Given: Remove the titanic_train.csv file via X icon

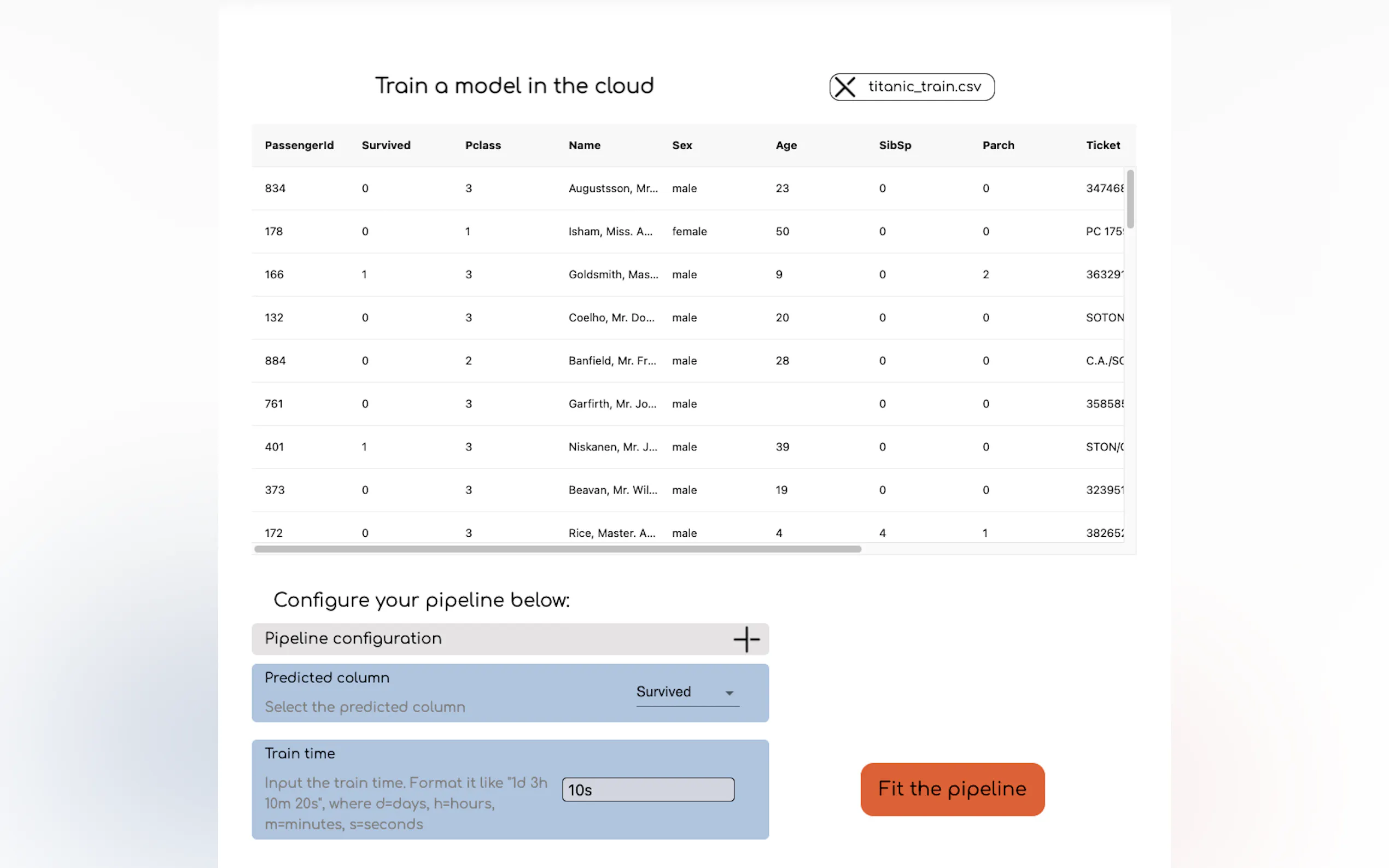Looking at the screenshot, I should [845, 87].
